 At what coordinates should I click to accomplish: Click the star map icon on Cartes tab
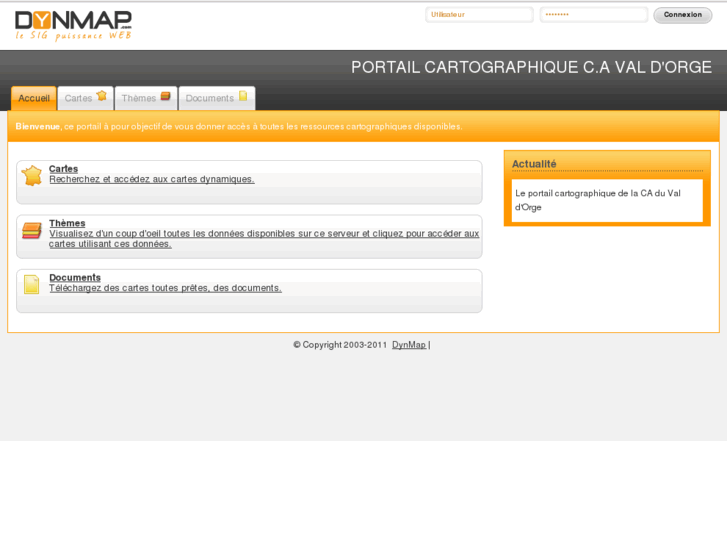click(102, 96)
